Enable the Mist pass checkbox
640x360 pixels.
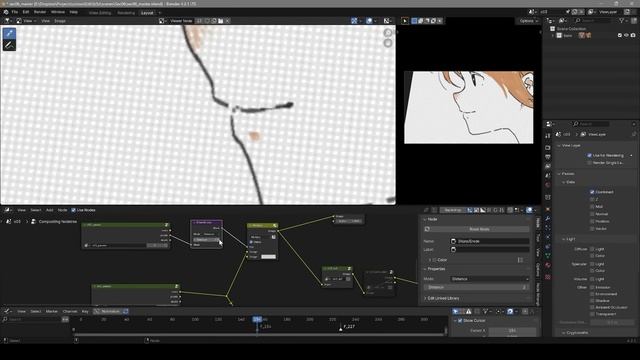592,207
